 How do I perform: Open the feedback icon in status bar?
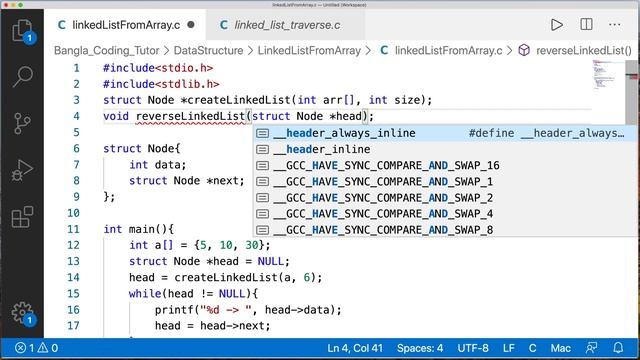coord(591,348)
